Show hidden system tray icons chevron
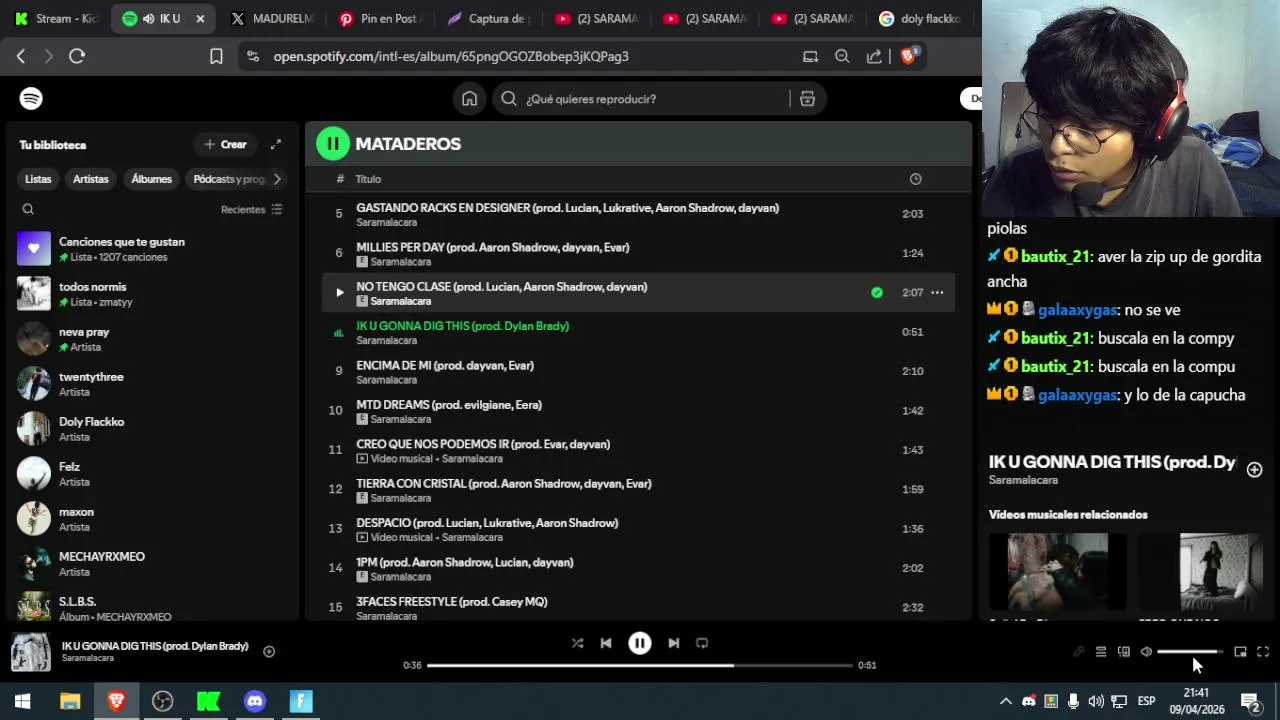The image size is (1280, 720). pos(1006,701)
